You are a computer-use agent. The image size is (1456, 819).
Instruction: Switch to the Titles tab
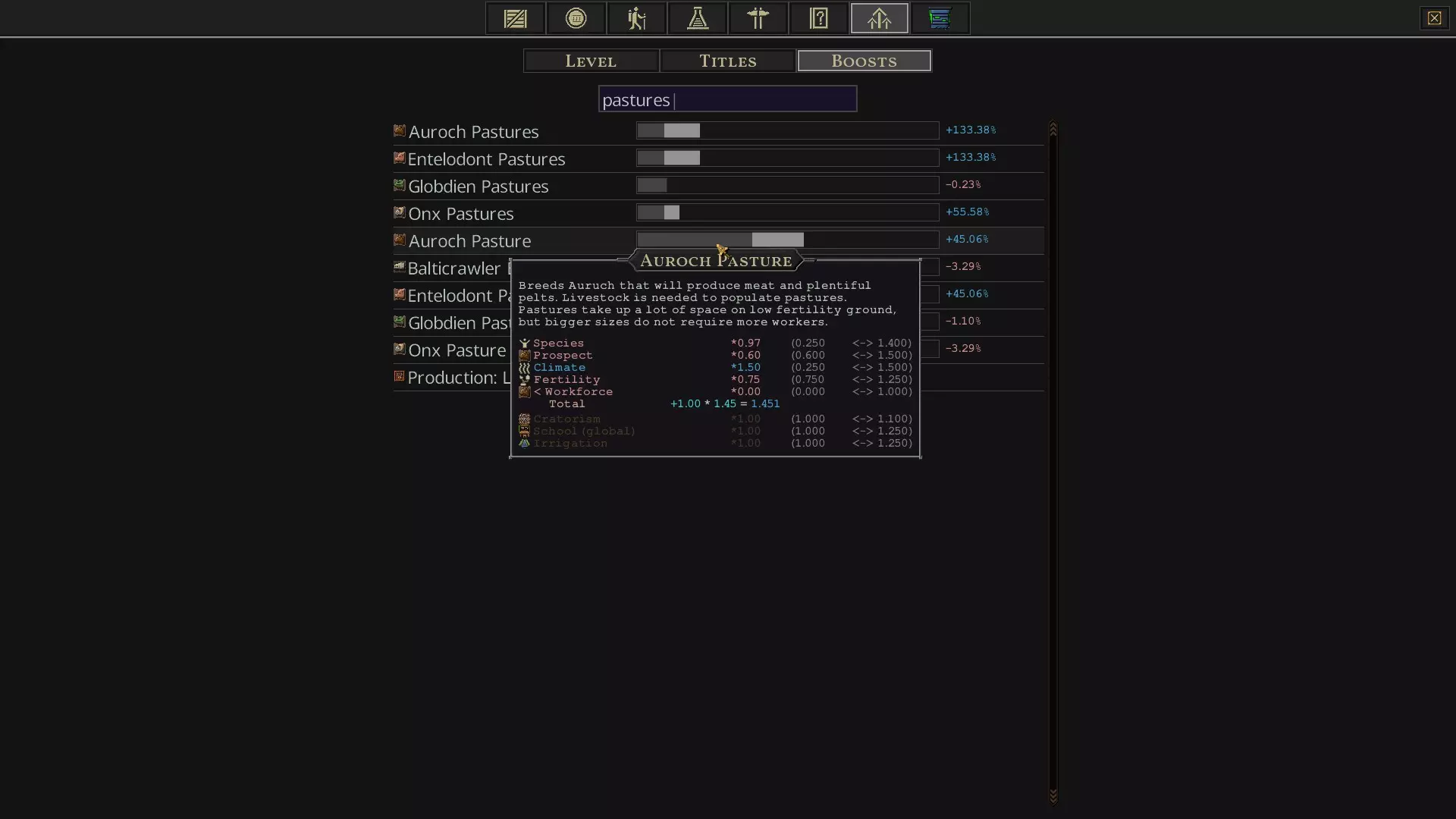coord(727,61)
